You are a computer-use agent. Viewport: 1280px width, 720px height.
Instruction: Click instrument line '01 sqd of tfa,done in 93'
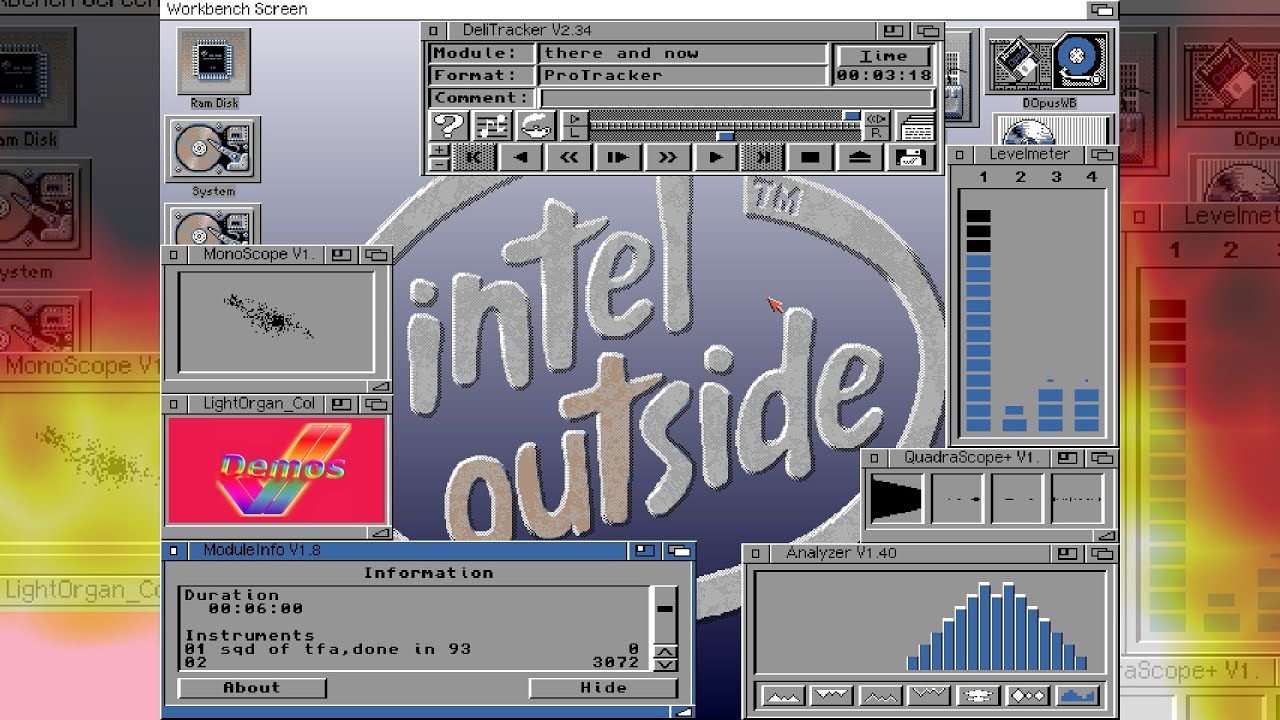328,649
